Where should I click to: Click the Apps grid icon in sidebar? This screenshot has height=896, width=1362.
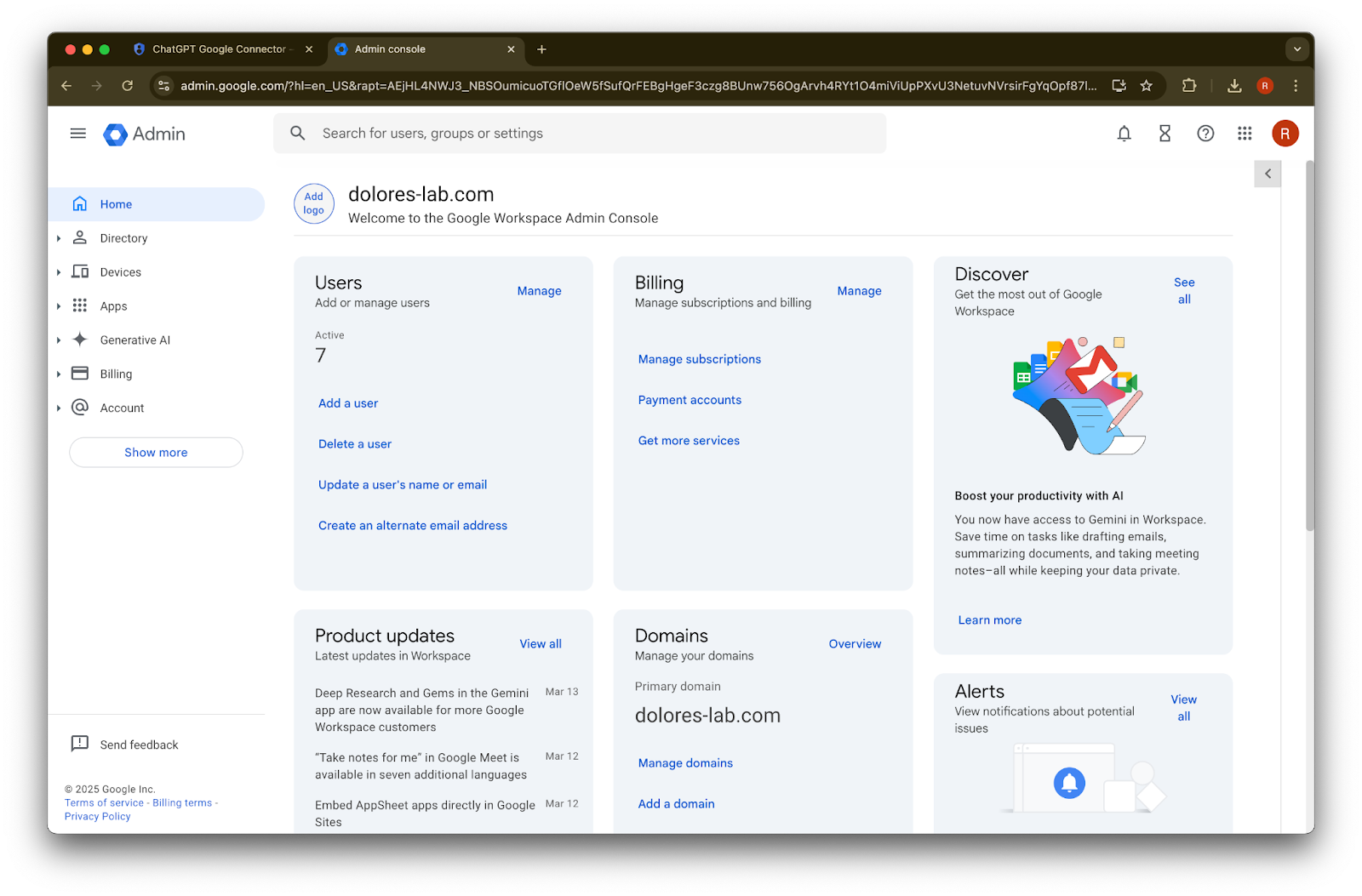80,305
